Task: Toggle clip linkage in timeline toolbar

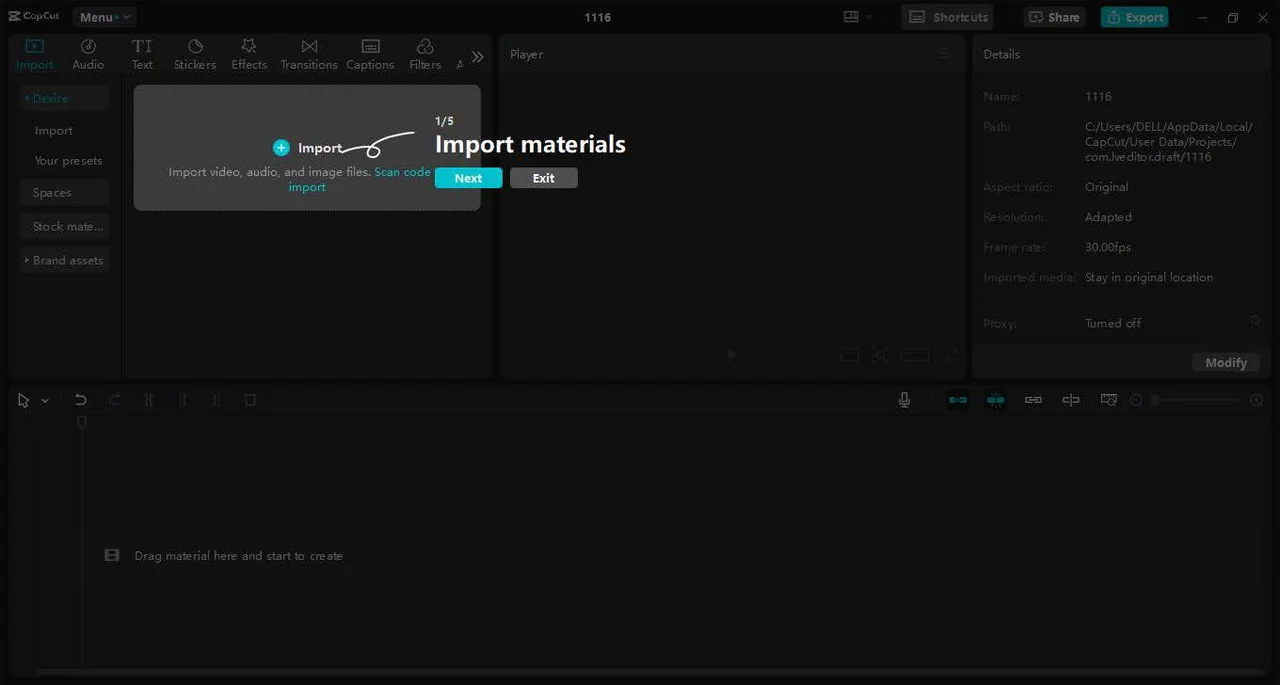Action: tap(1033, 400)
